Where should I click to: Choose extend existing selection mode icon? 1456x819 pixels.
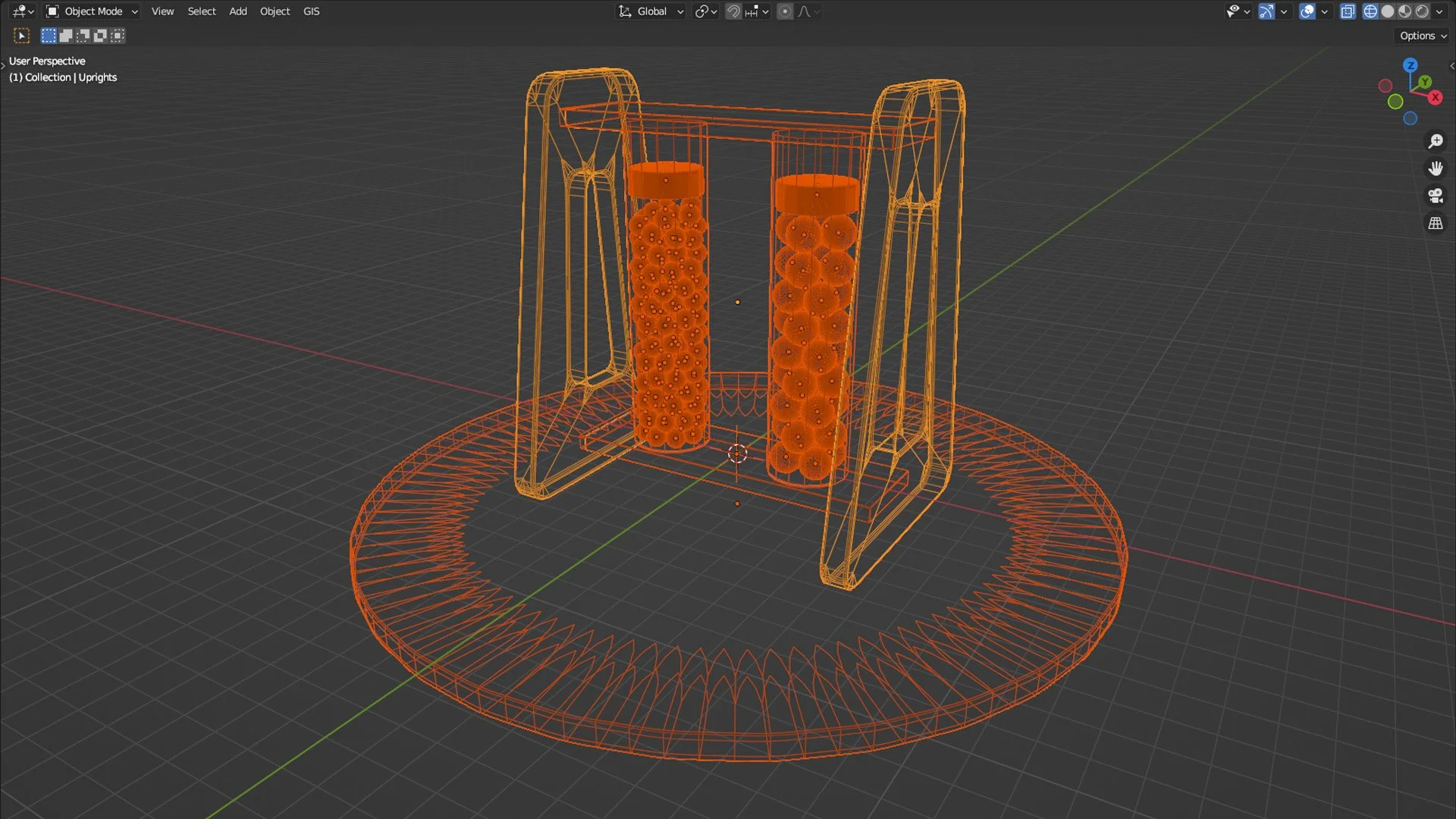(x=66, y=36)
